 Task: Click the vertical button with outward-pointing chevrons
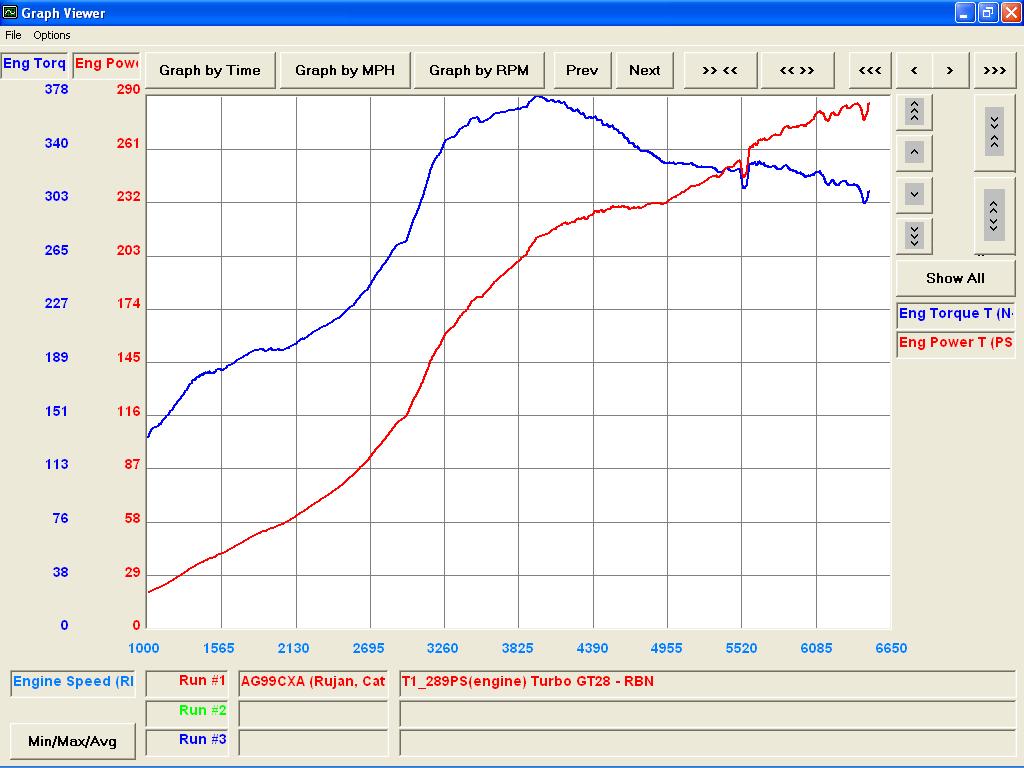point(994,216)
